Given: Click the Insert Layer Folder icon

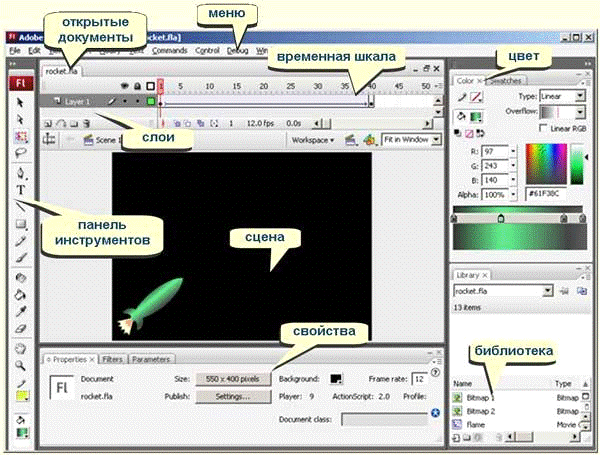Looking at the screenshot, I should click(x=74, y=124).
